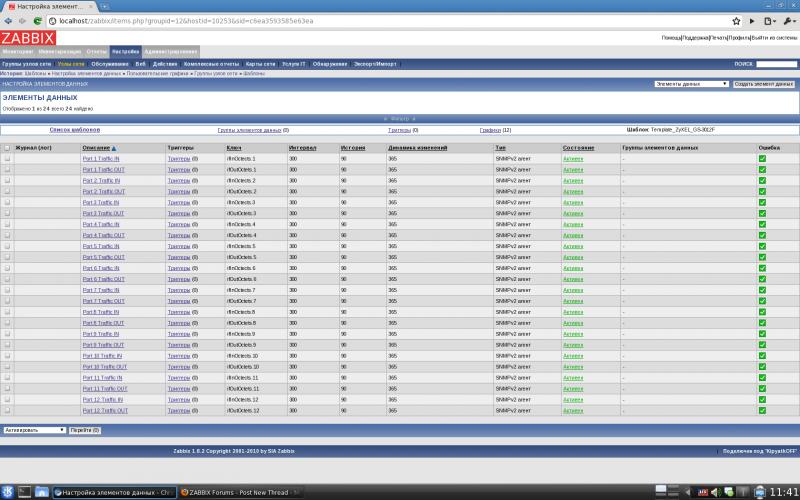Open file manager folder icon in taskbar

pyautogui.click(x=42, y=492)
